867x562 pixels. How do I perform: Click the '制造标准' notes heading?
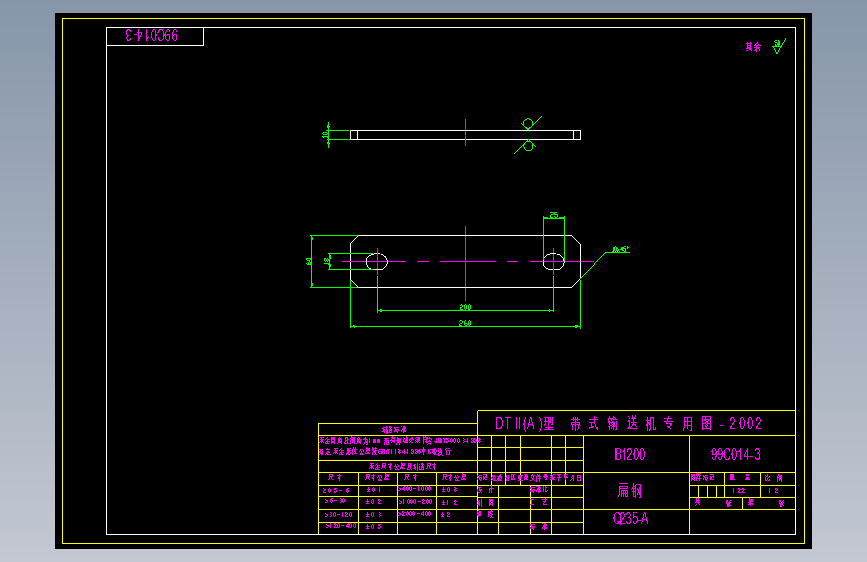pos(394,429)
